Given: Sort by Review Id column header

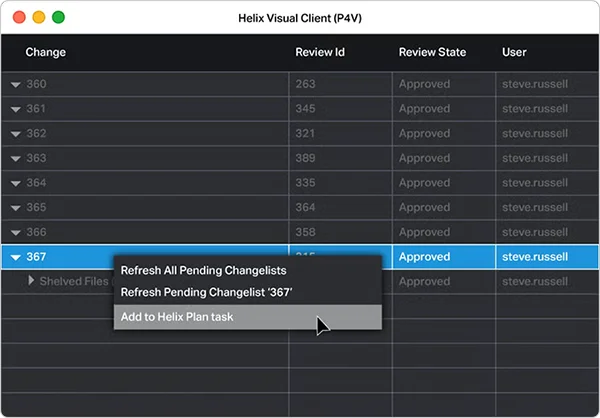Looking at the screenshot, I should pos(320,52).
